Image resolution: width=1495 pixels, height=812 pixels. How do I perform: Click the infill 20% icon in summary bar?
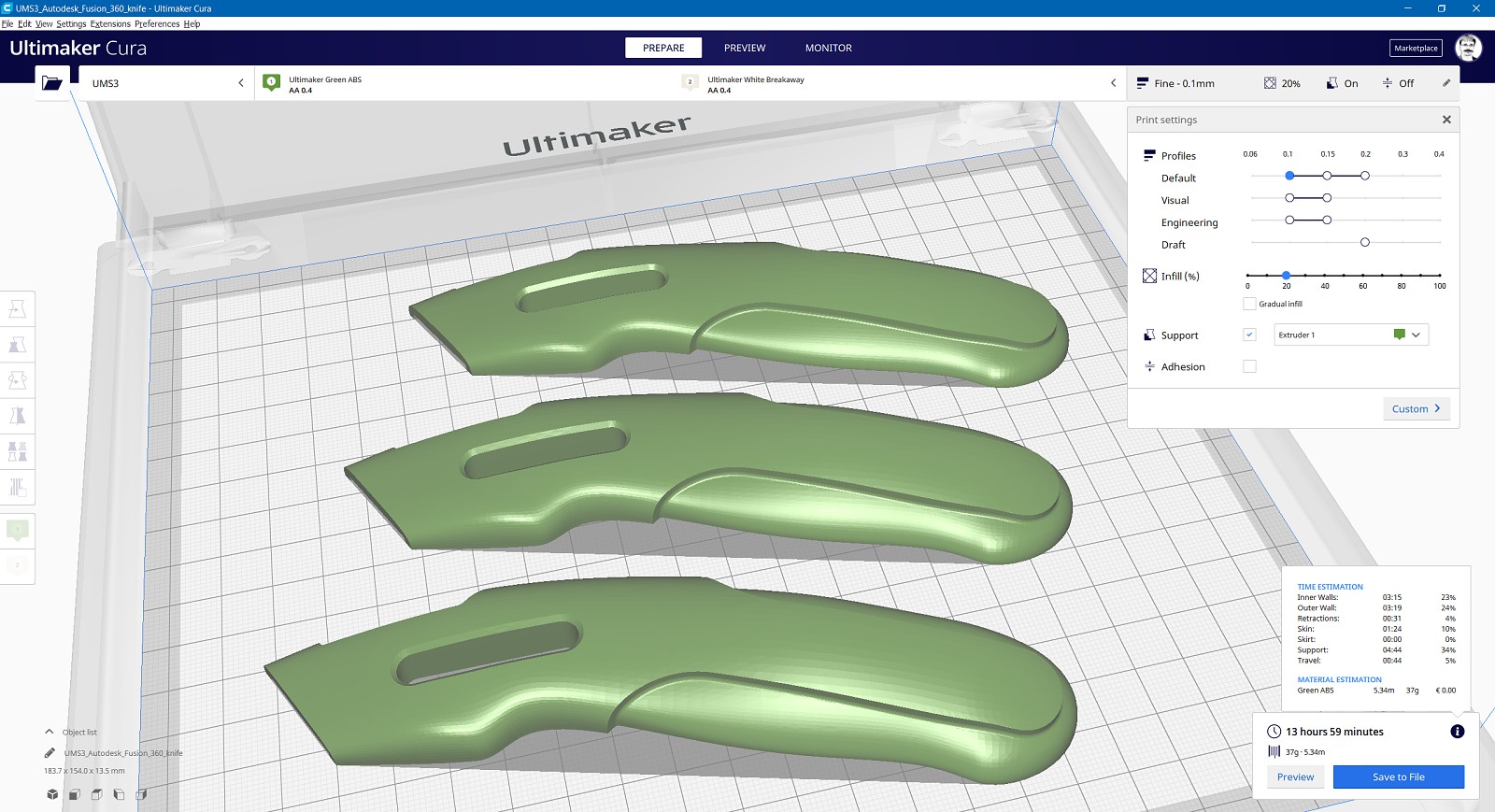(1270, 83)
